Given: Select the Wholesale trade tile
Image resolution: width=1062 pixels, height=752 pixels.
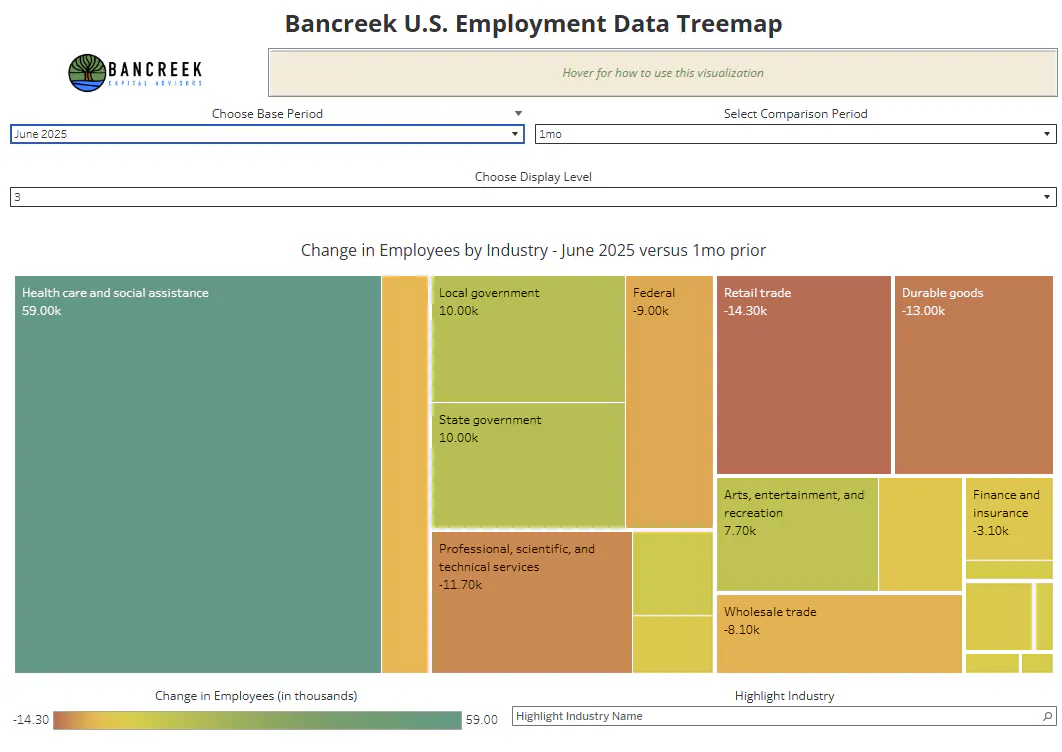Looking at the screenshot, I should point(839,634).
